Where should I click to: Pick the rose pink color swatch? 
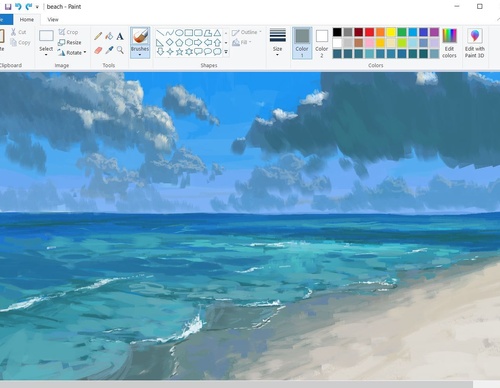tap(369, 43)
